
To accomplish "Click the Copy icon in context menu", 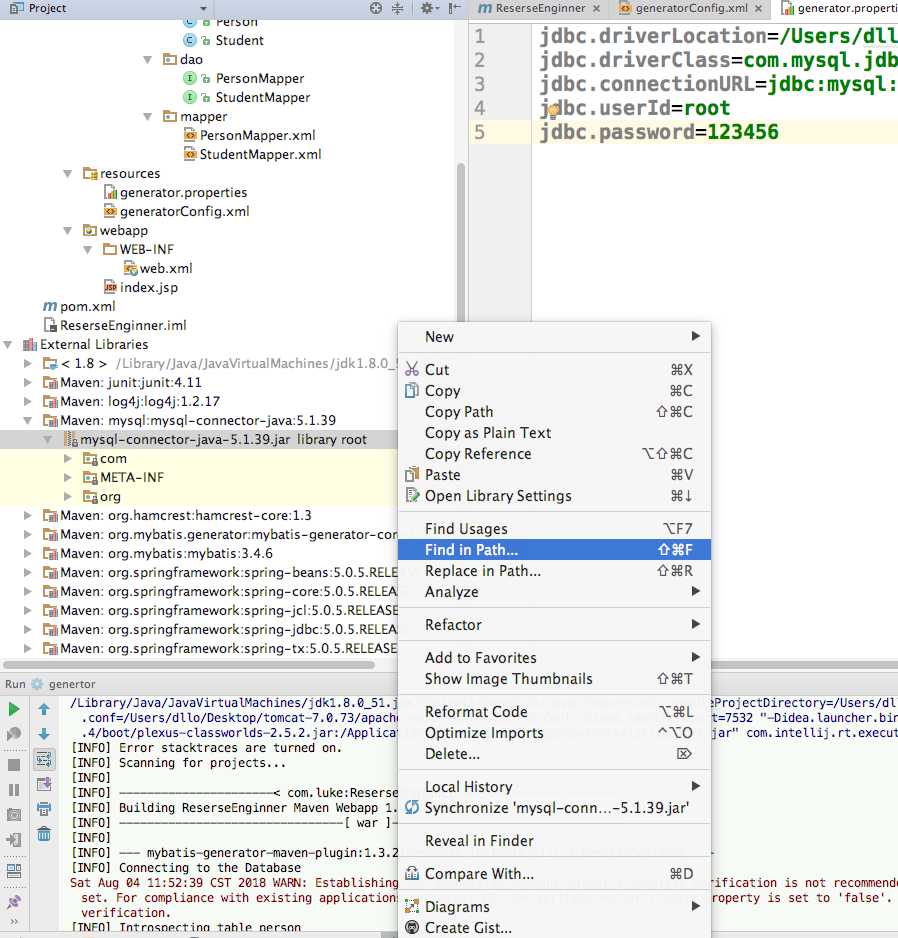I will (x=412, y=390).
